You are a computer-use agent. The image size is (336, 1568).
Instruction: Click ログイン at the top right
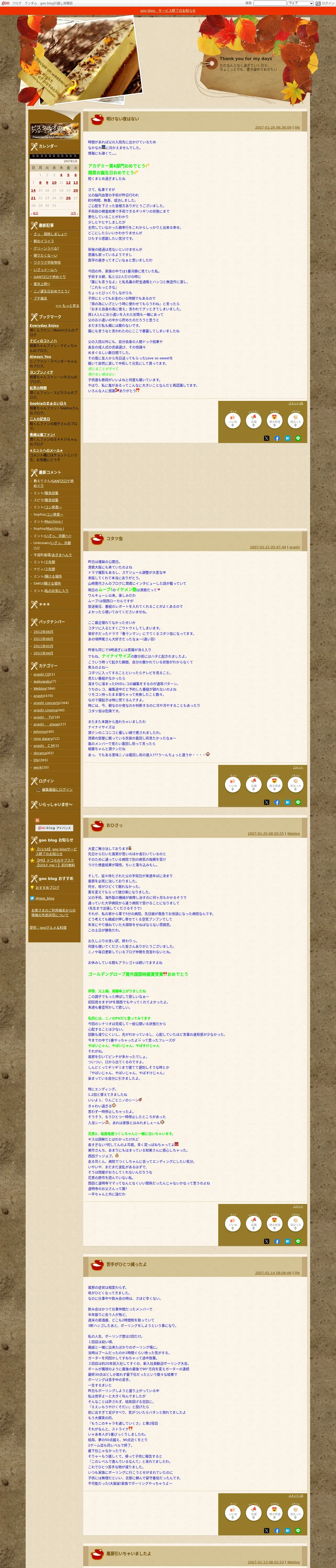coord(328,3)
